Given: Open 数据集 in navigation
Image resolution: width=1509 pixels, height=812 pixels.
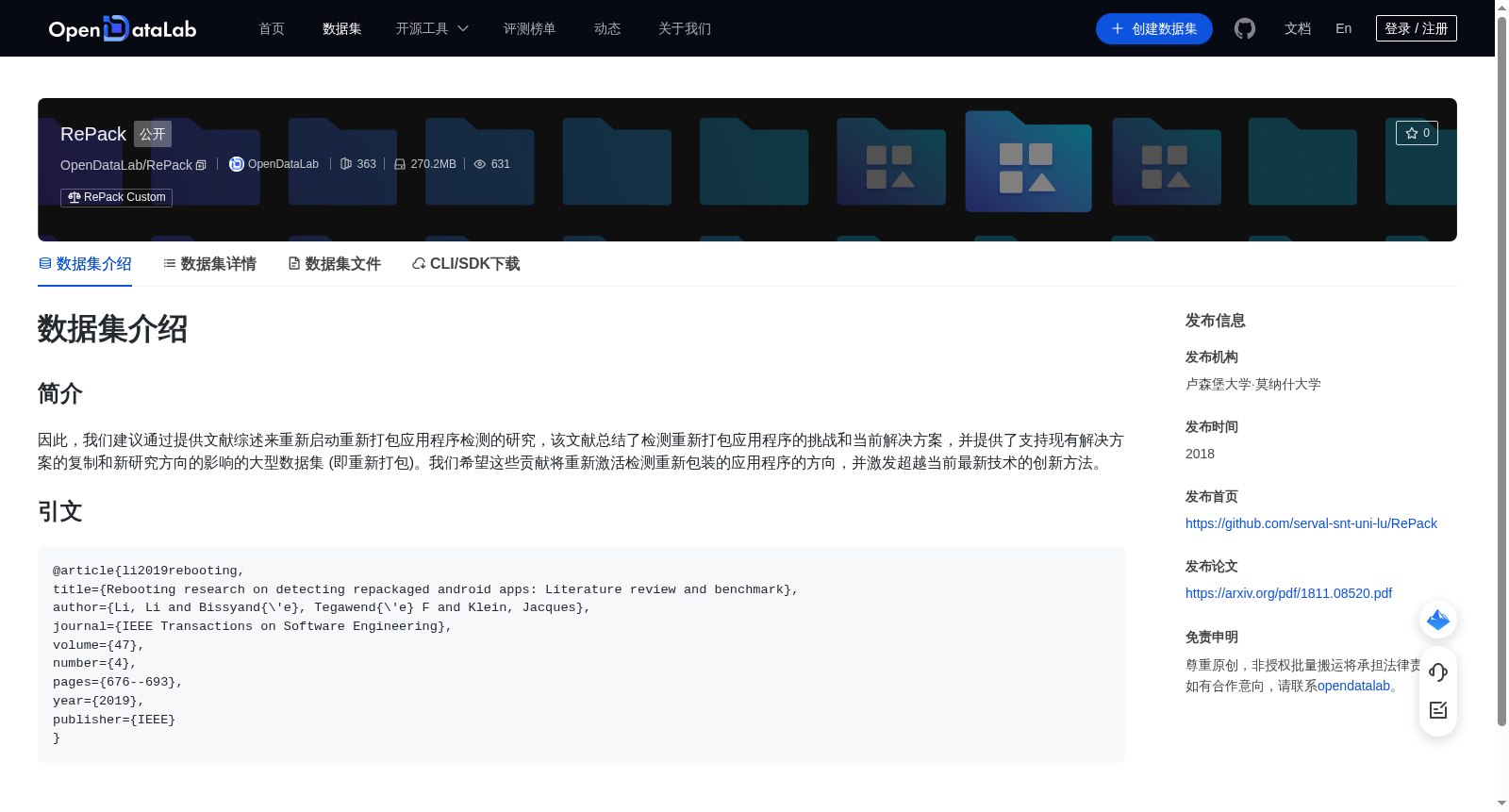Looking at the screenshot, I should click(x=342, y=28).
